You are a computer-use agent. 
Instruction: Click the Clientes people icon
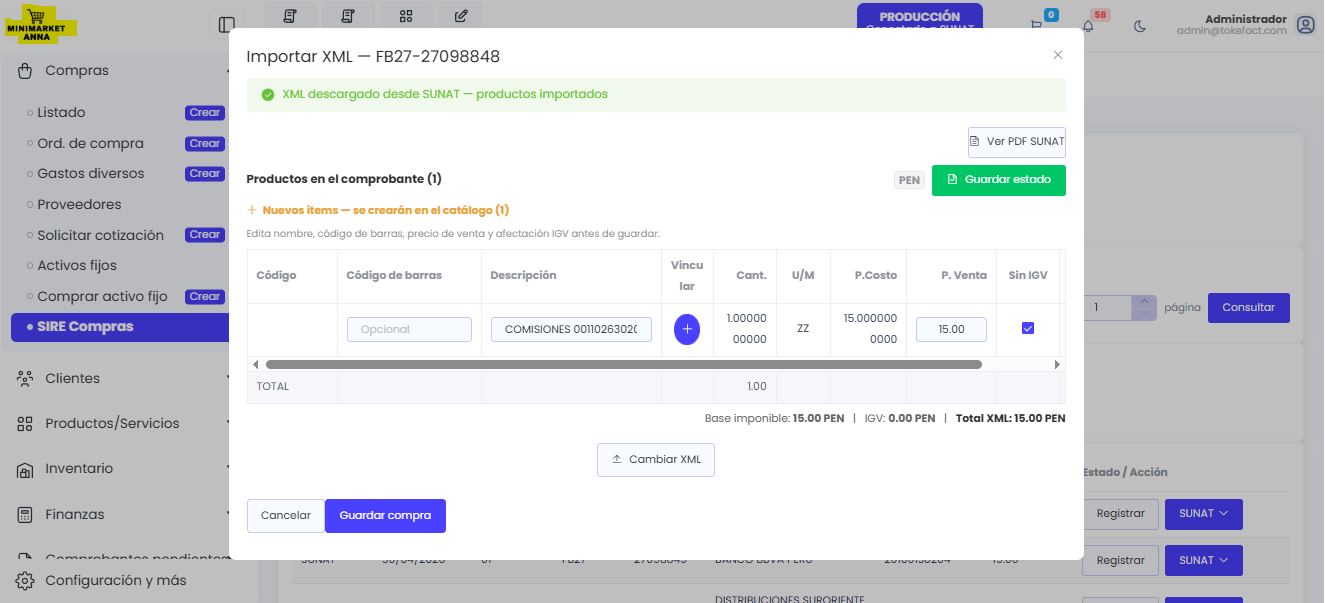pyautogui.click(x=25, y=378)
